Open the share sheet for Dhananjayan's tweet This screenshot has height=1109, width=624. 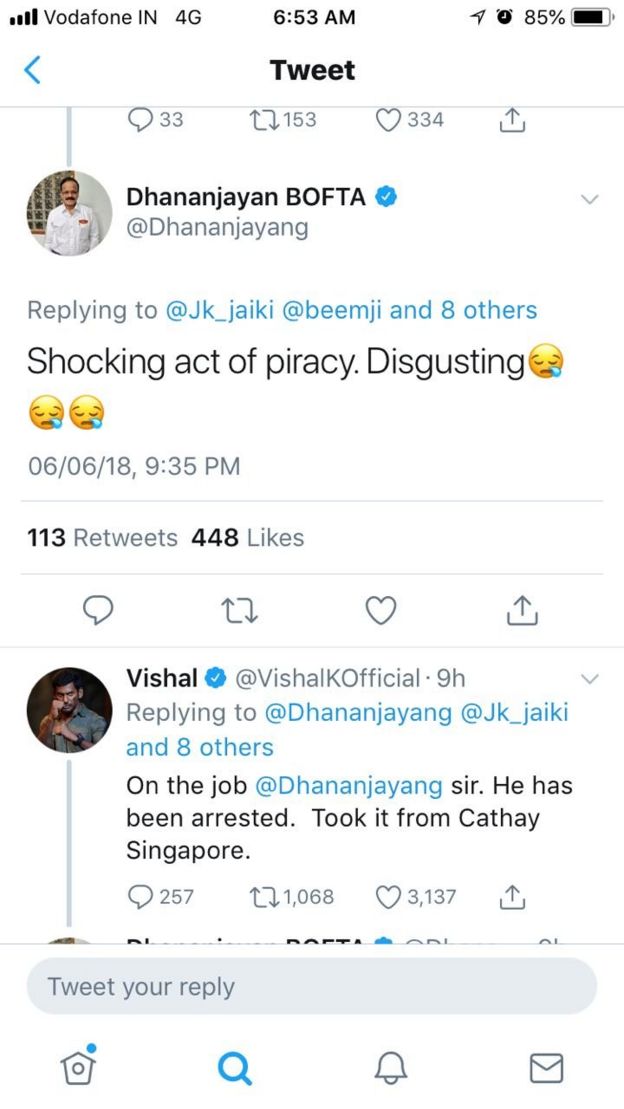(521, 610)
